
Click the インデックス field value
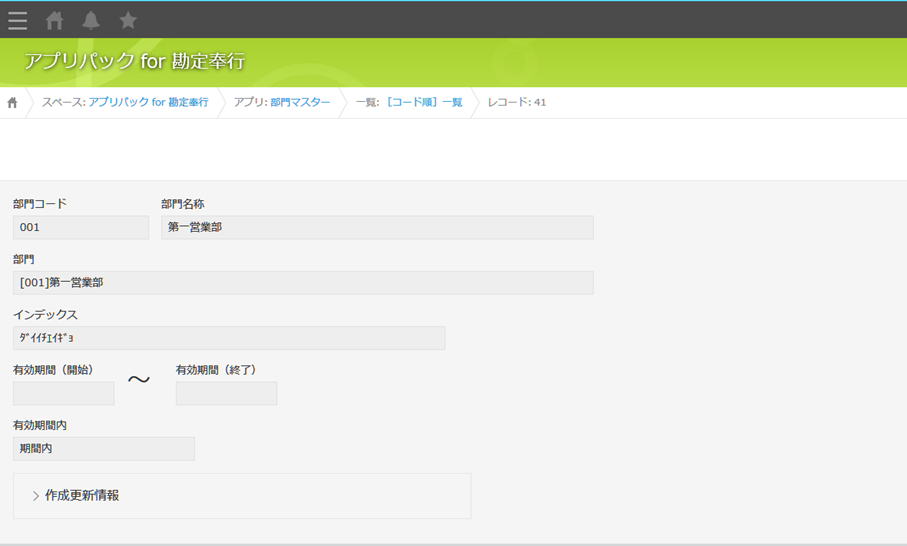229,338
